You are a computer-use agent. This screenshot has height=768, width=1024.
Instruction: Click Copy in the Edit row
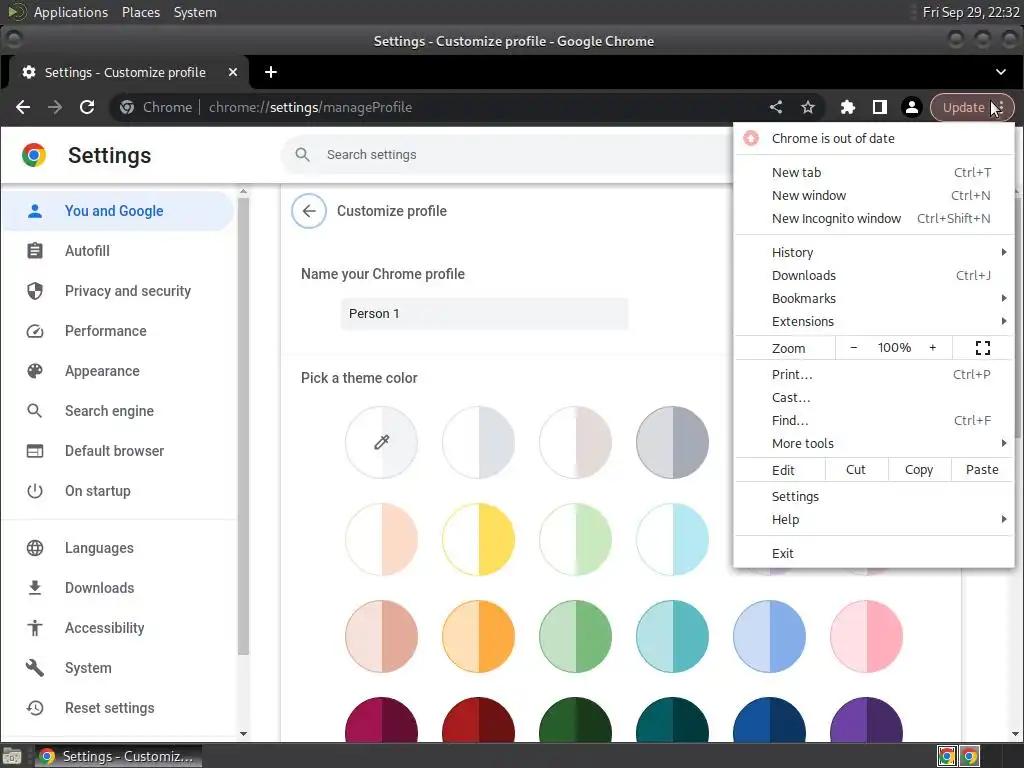918,470
